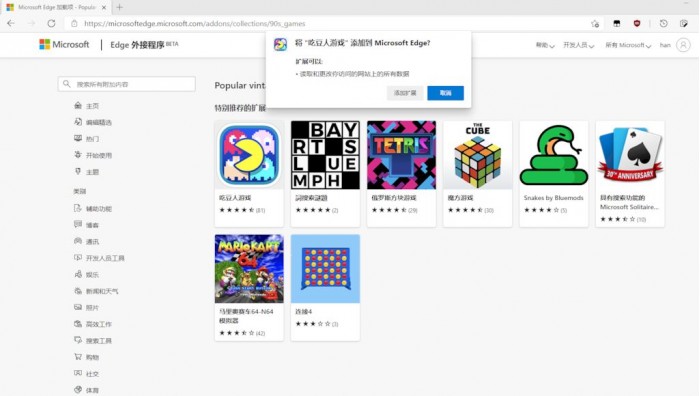The image size is (700, 396).
Task: Go back using the browser back arrow
Action: click(x=11, y=23)
